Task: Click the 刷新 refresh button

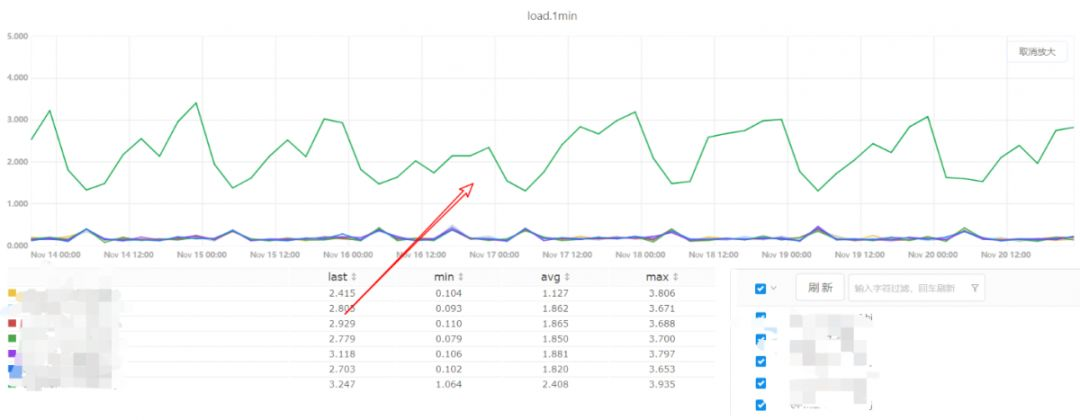Action: point(821,287)
